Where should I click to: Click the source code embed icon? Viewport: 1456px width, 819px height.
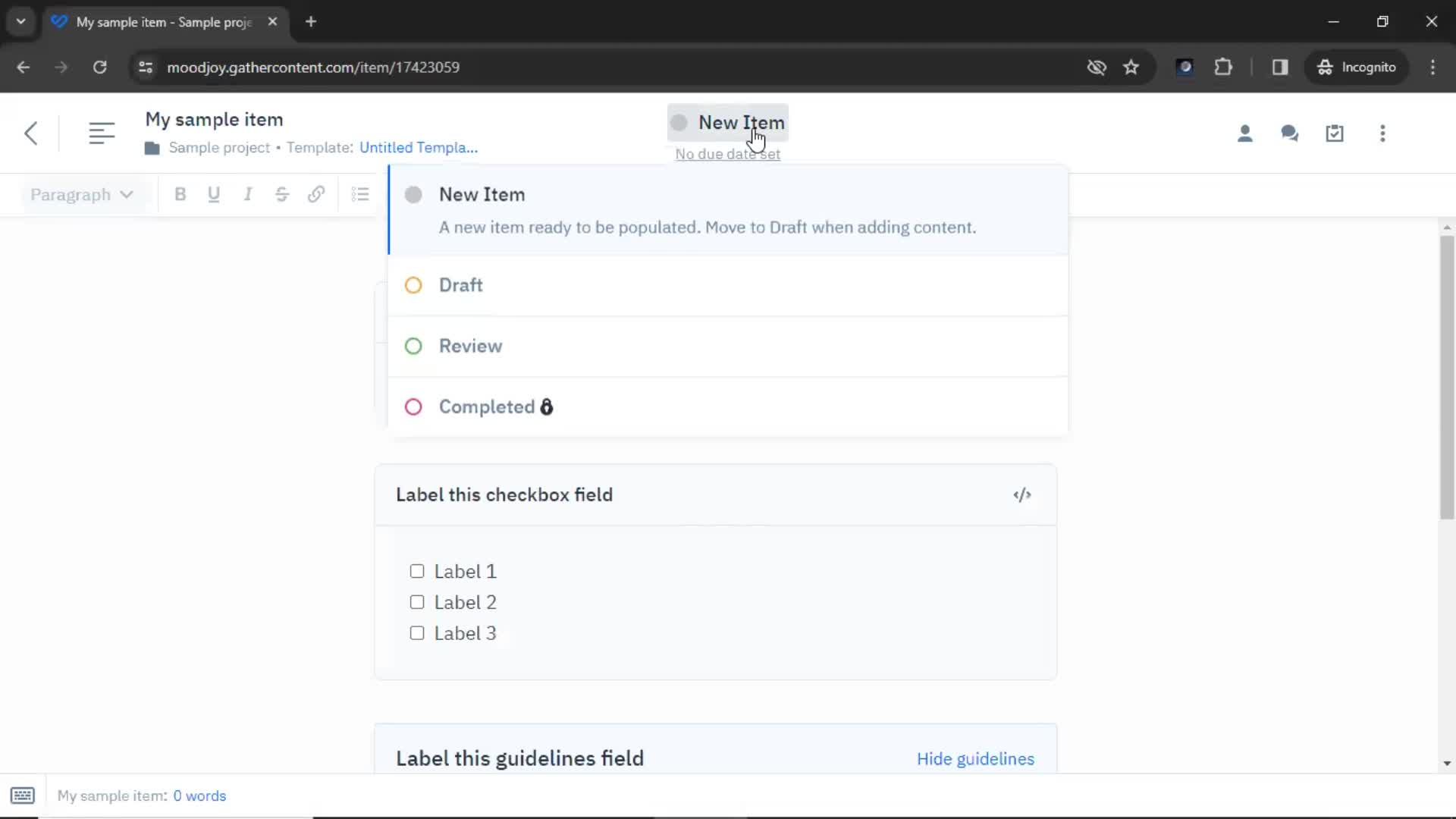(1022, 494)
